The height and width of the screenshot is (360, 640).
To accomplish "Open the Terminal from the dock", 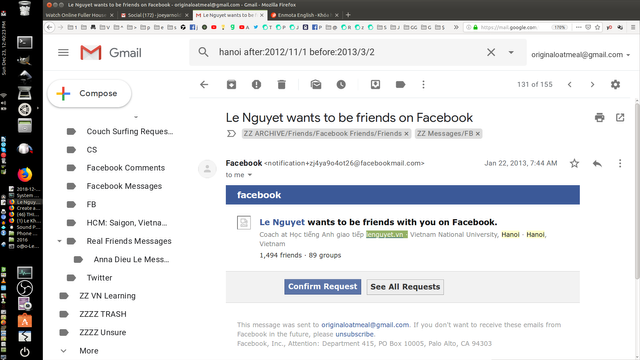I will (24, 42).
